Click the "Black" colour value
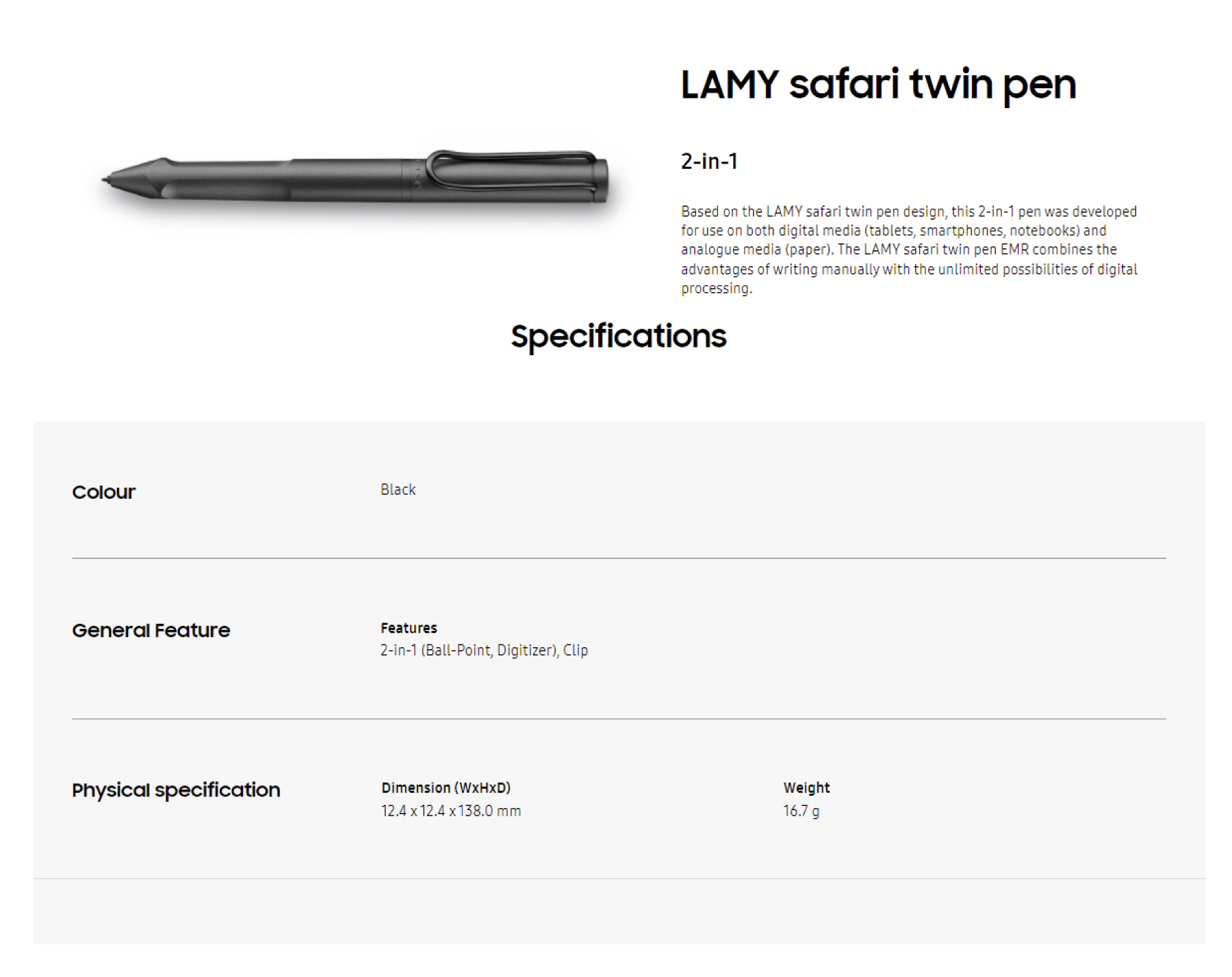 point(398,490)
